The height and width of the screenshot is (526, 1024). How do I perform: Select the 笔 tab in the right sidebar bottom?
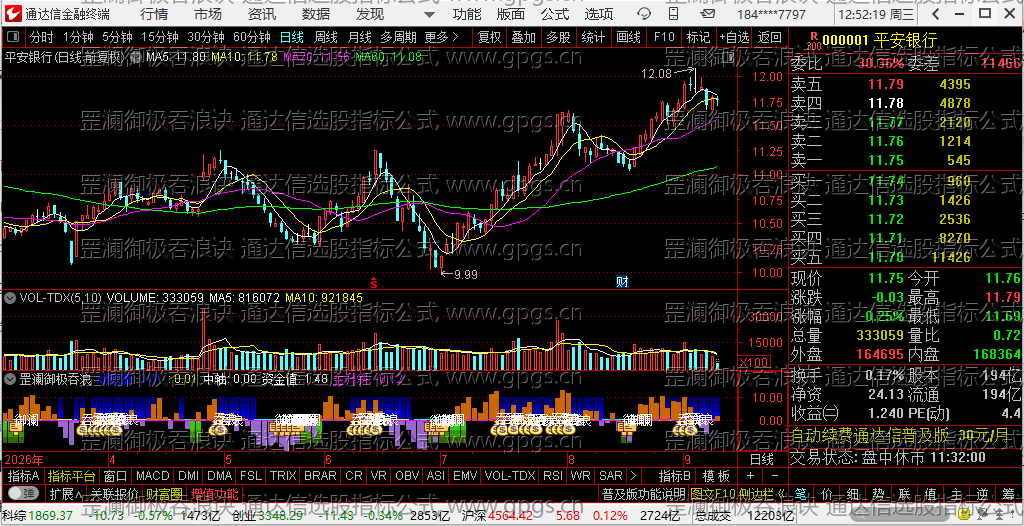tap(801, 493)
